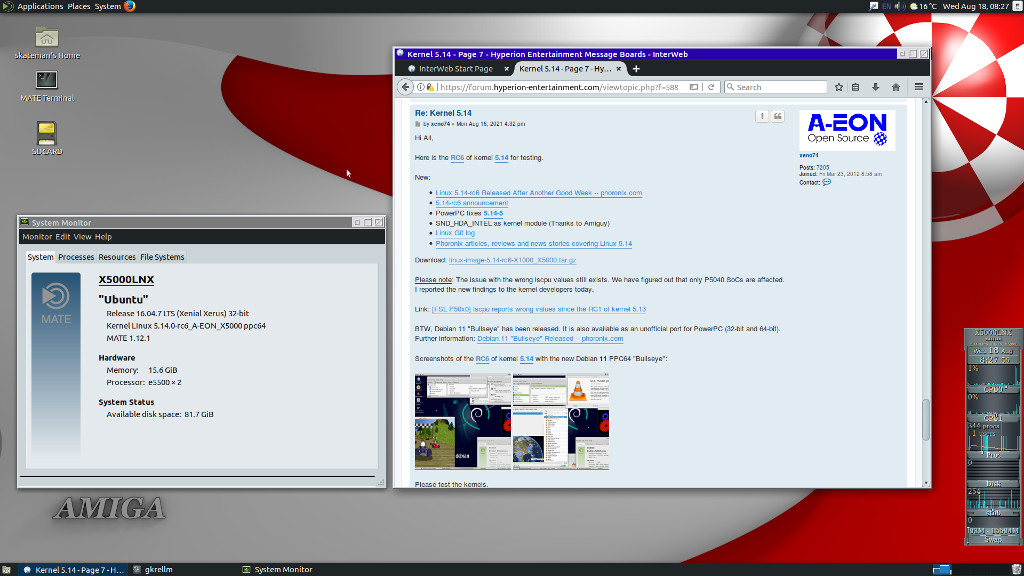The width and height of the screenshot is (1024, 576).
Task: Open a new browser tab
Action: pyautogui.click(x=636, y=69)
